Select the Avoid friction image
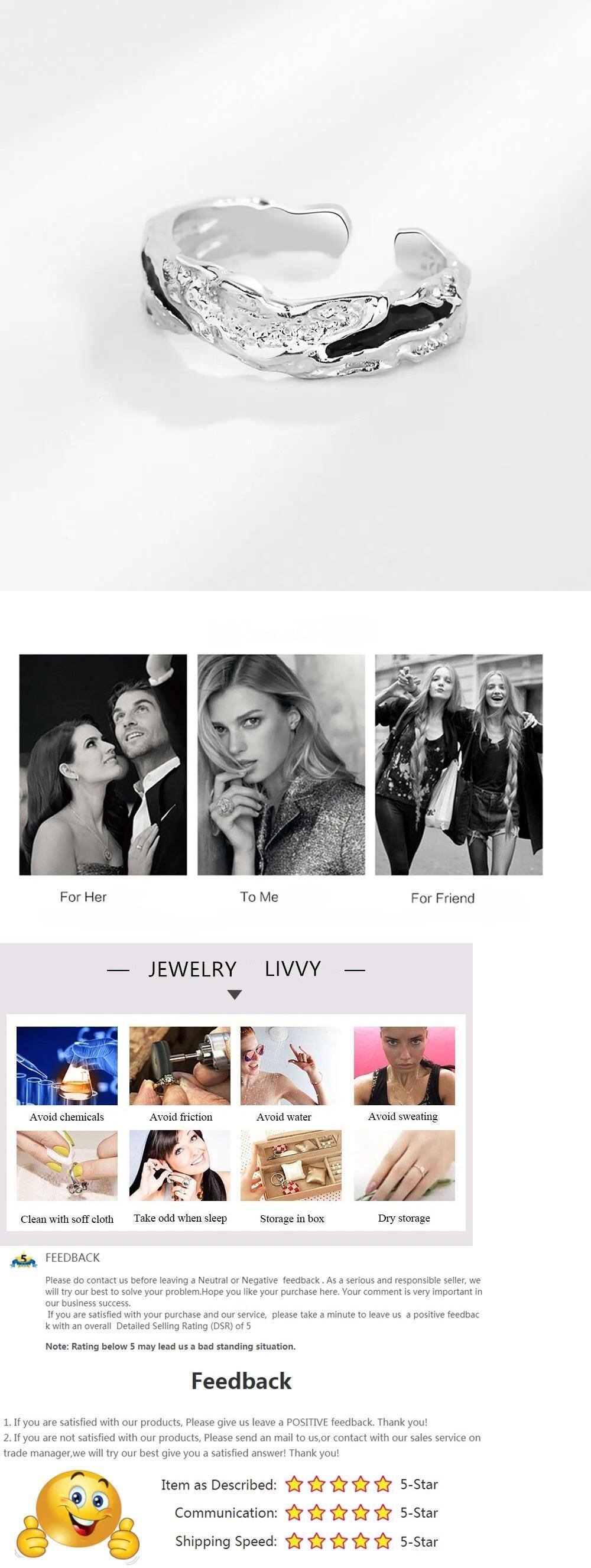Viewport: 591px width, 1568px height. point(180,1065)
